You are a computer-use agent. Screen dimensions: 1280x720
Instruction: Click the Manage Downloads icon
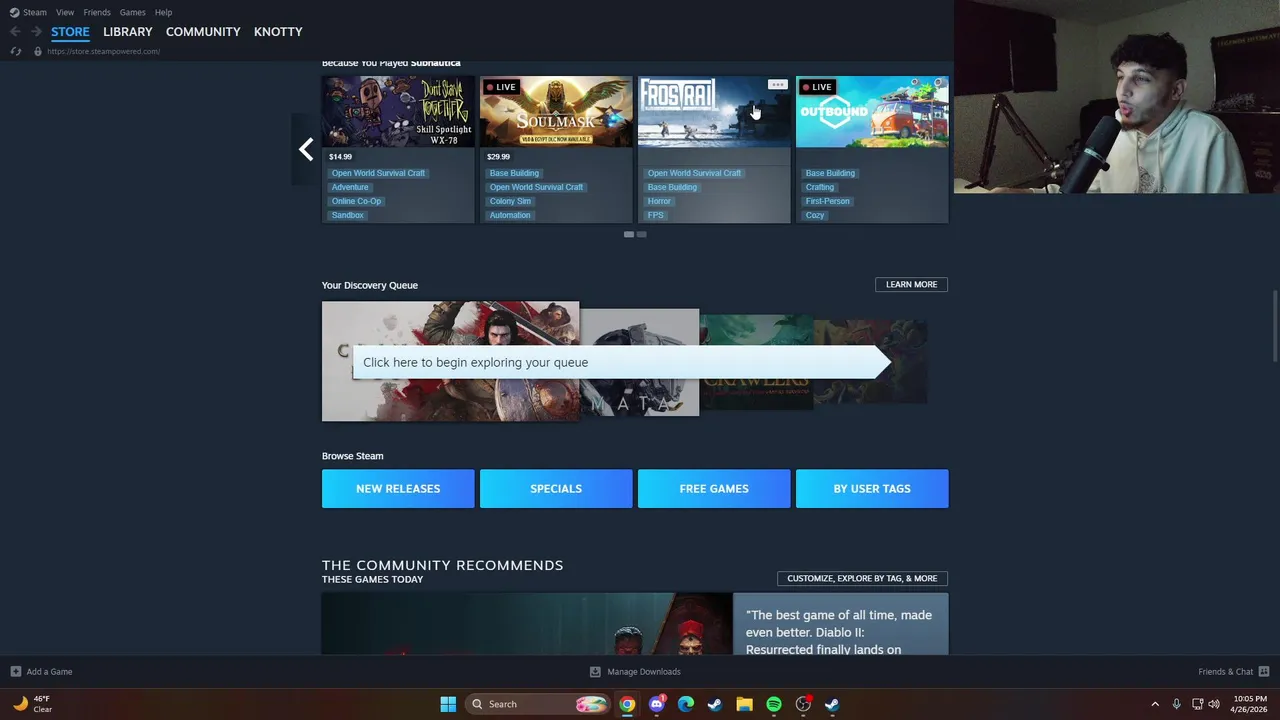pyautogui.click(x=595, y=672)
